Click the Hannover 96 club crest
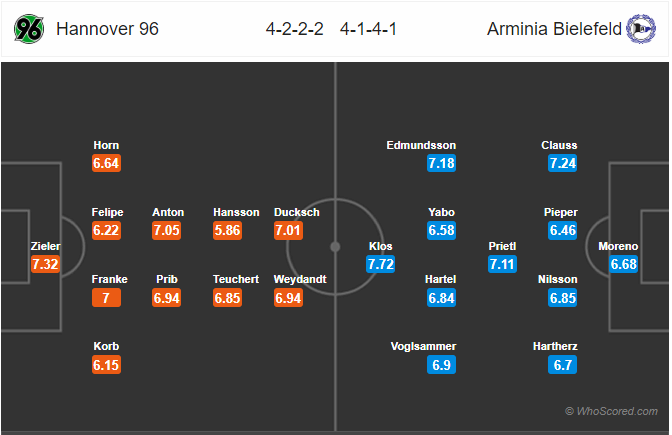672x435 pixels. pos(29,29)
